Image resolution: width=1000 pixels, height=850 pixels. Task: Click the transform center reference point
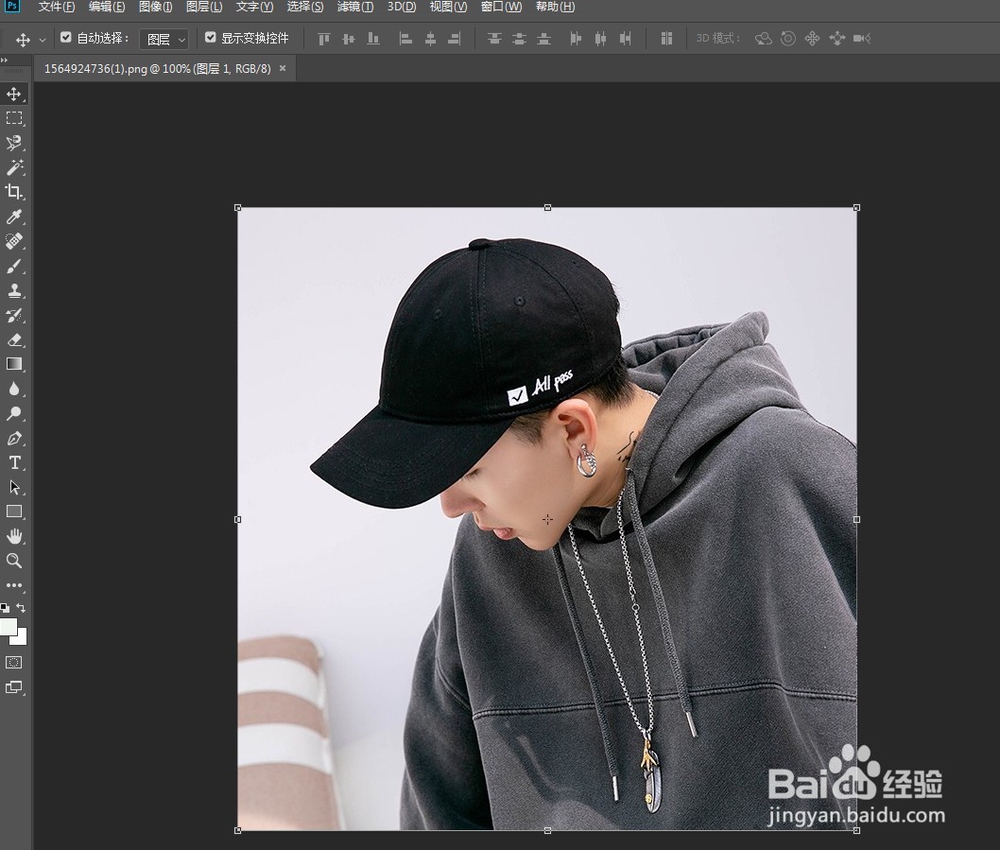click(x=547, y=519)
